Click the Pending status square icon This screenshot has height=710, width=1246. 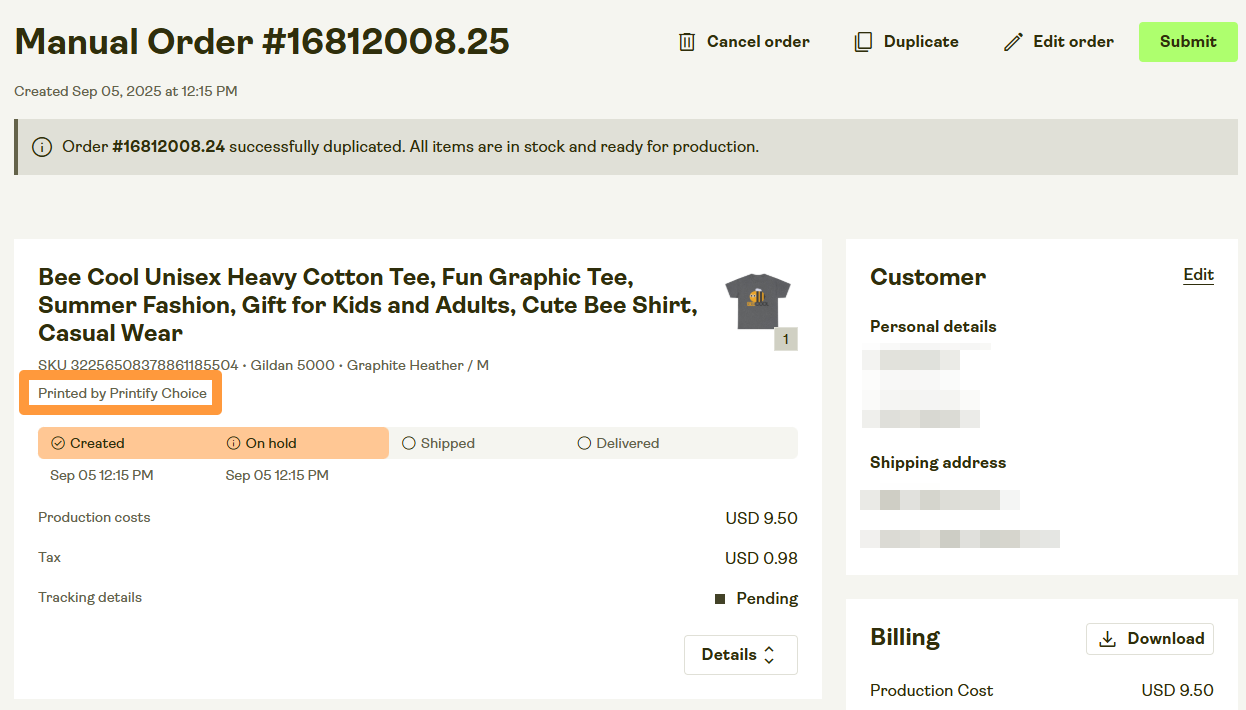coord(720,599)
